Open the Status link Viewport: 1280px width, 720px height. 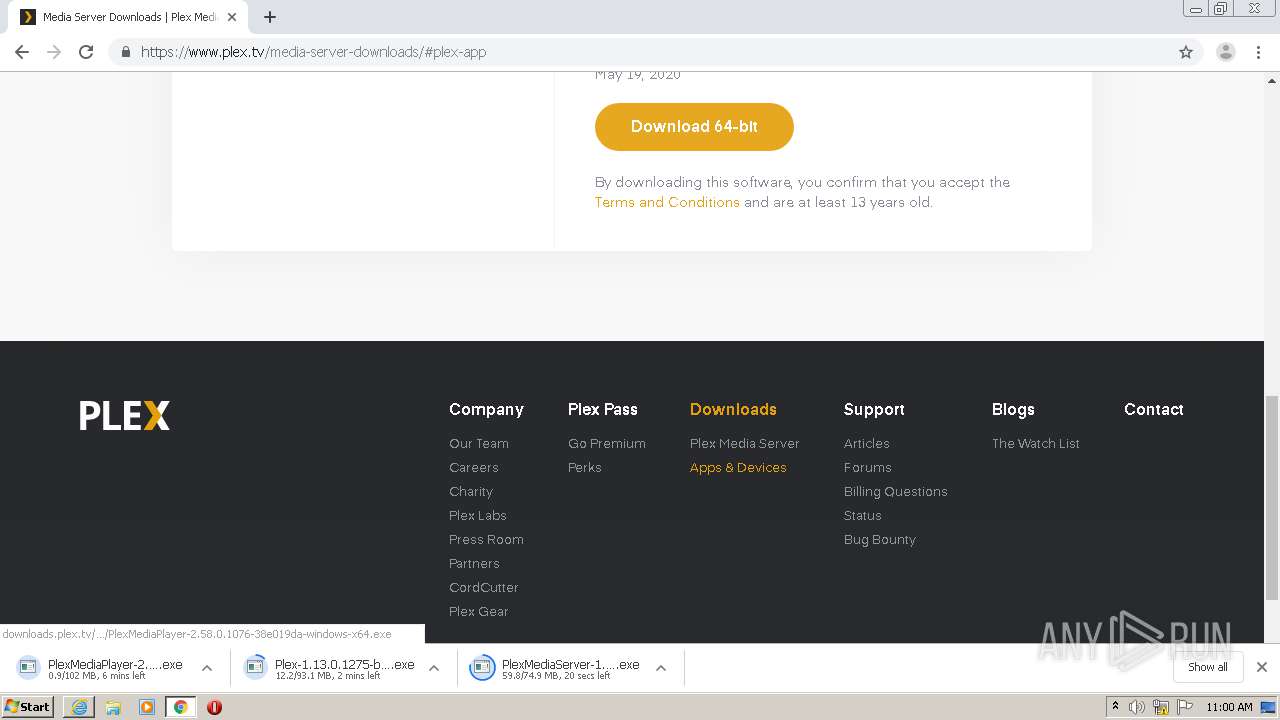[x=863, y=515]
